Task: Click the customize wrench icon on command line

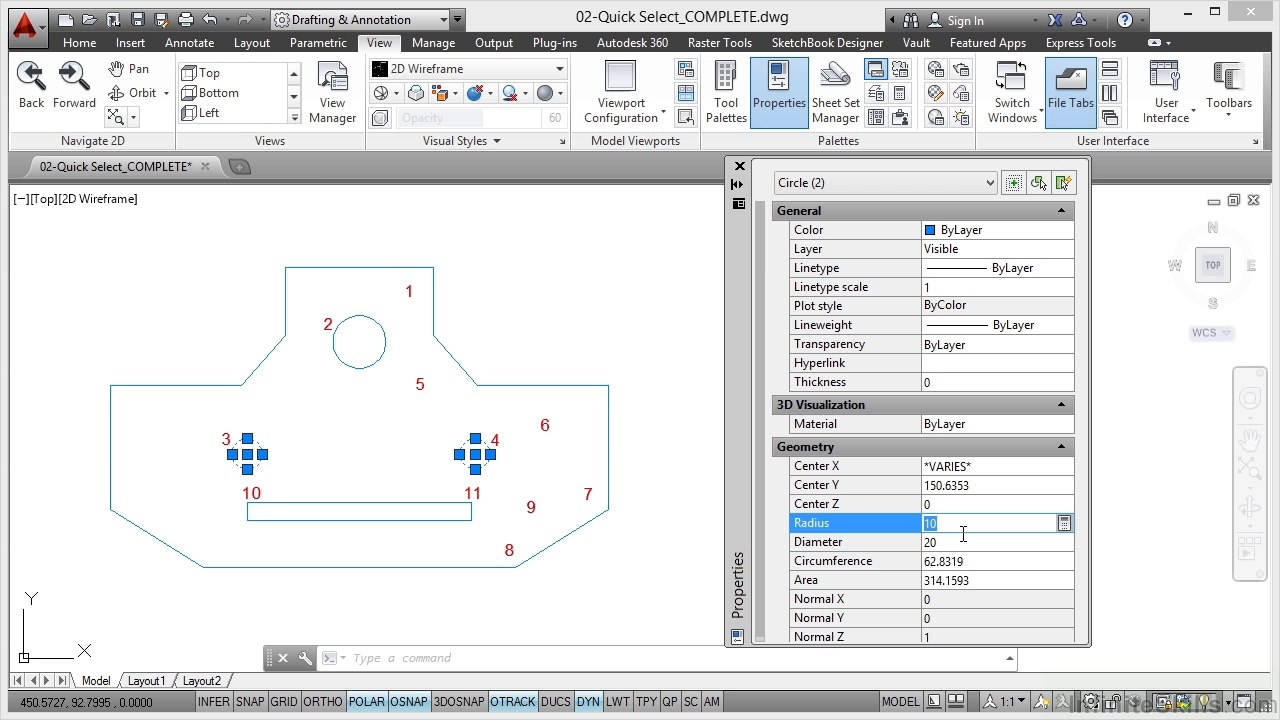Action: coord(305,658)
